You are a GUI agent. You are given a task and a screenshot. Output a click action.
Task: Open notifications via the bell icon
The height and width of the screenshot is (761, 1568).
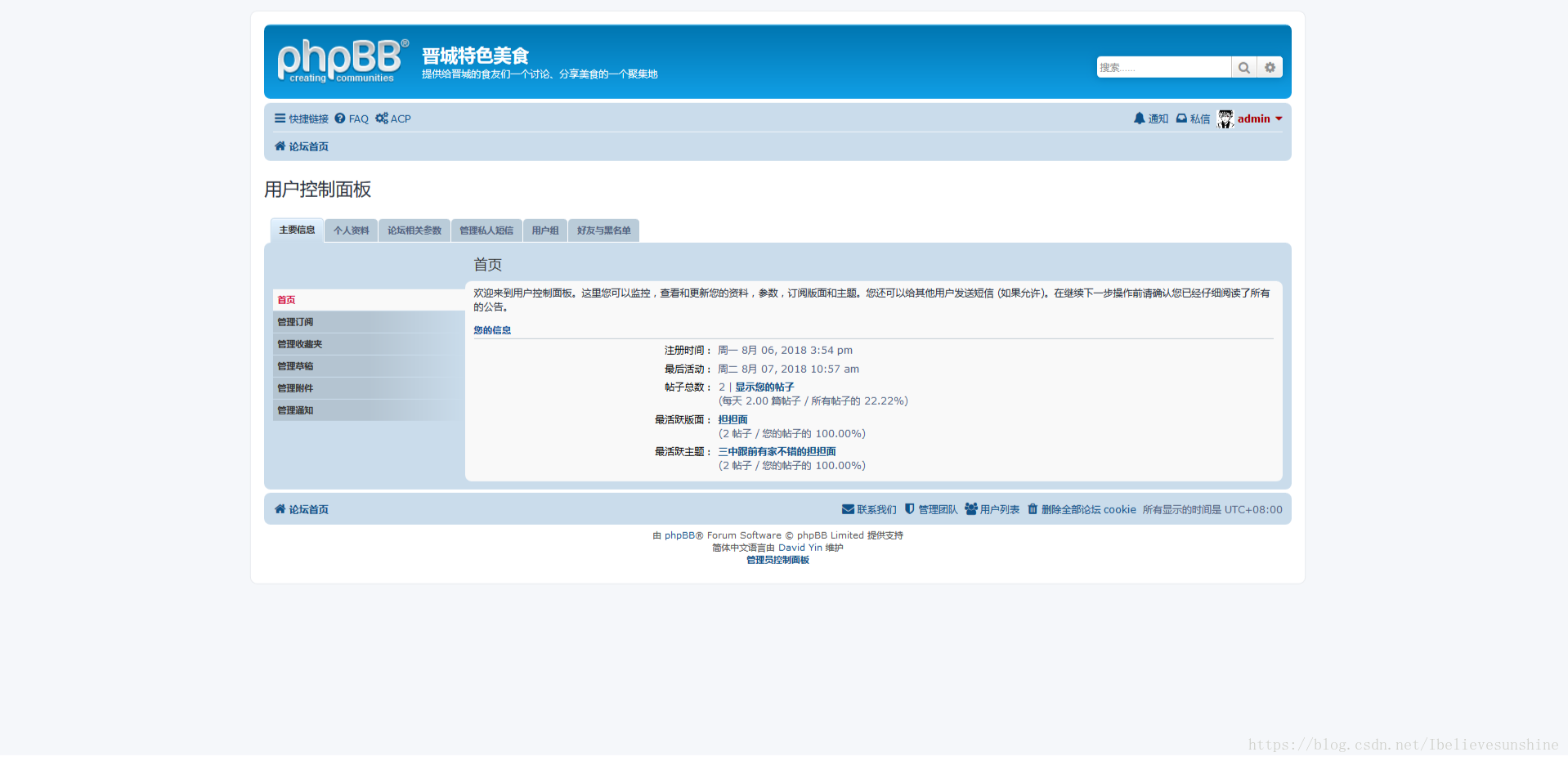click(x=1140, y=119)
